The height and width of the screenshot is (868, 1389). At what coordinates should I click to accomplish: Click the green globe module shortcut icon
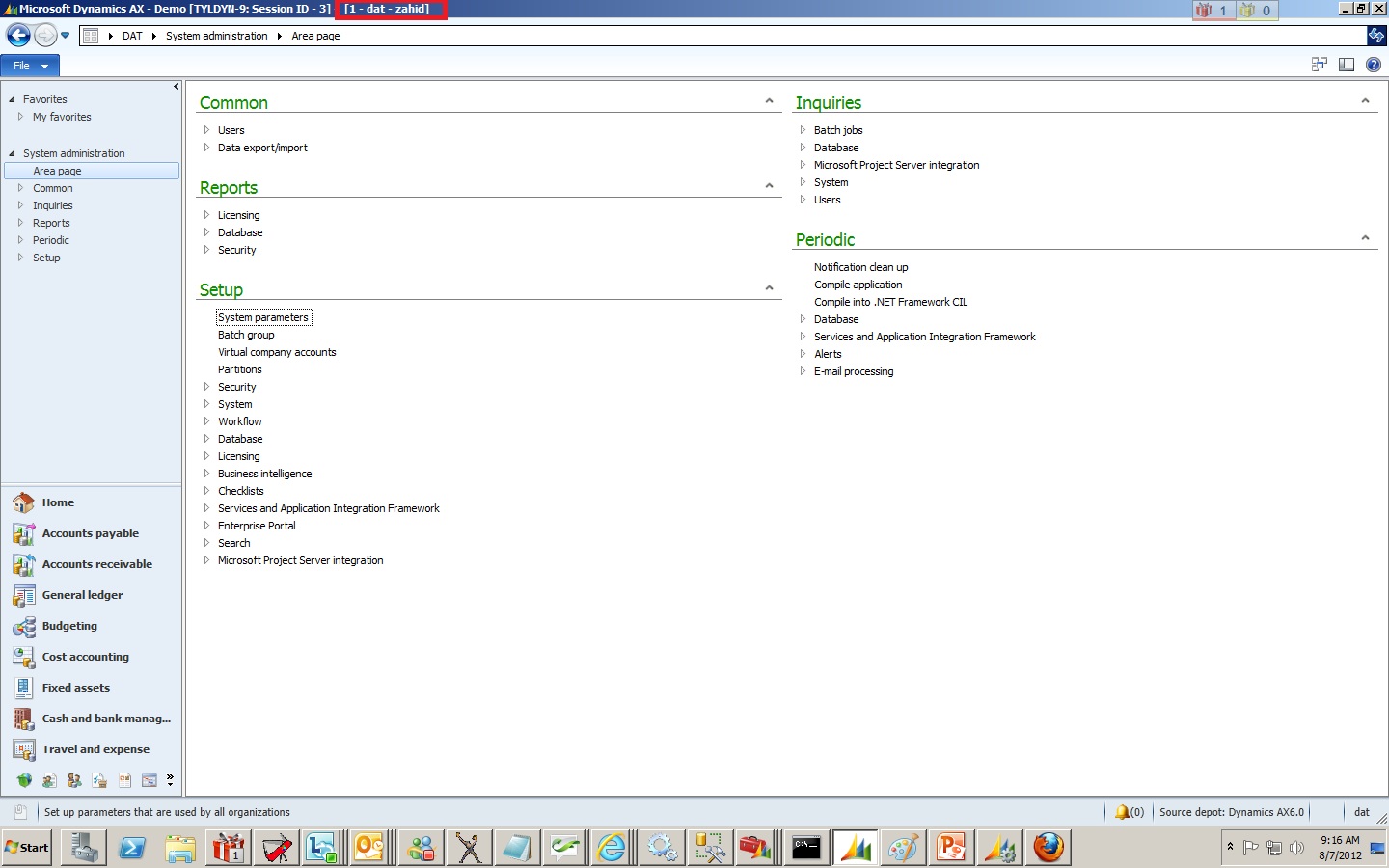(24, 780)
